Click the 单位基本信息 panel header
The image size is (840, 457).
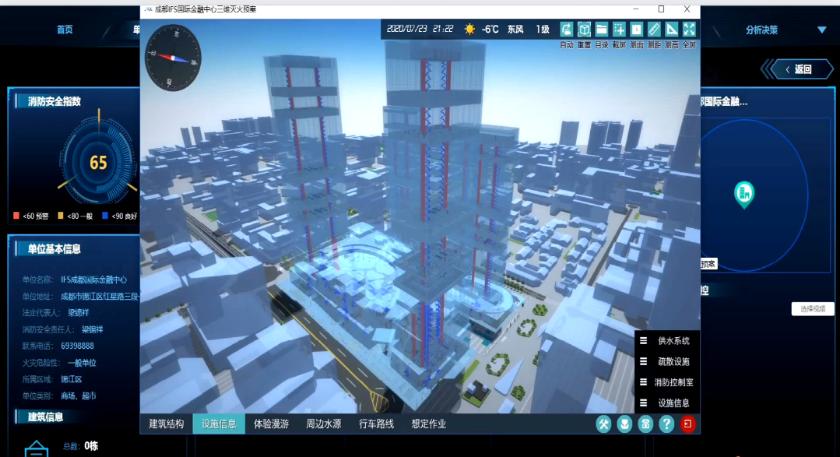54,249
